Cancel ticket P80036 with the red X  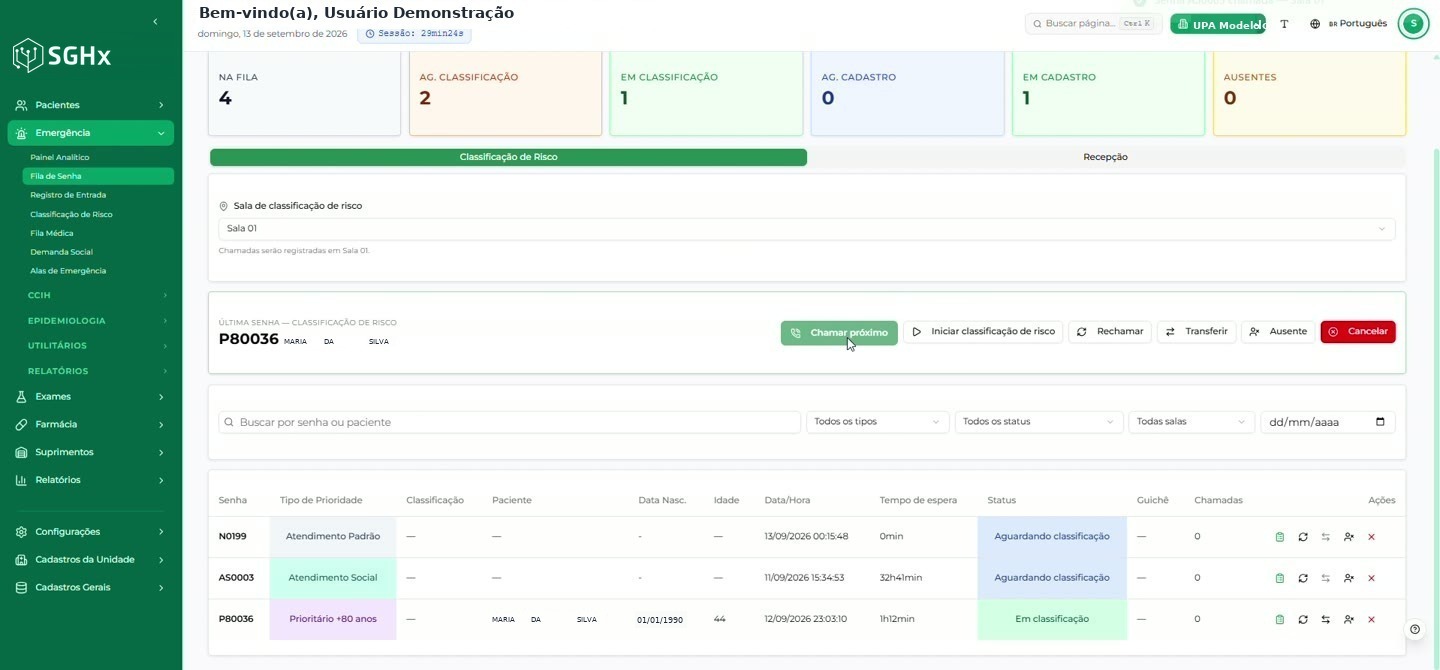point(1371,619)
